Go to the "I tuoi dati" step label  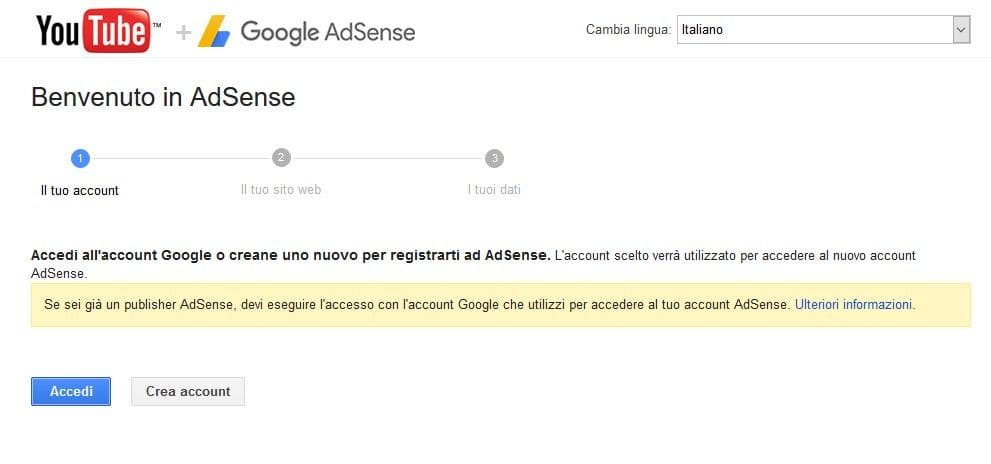pyautogui.click(x=494, y=189)
